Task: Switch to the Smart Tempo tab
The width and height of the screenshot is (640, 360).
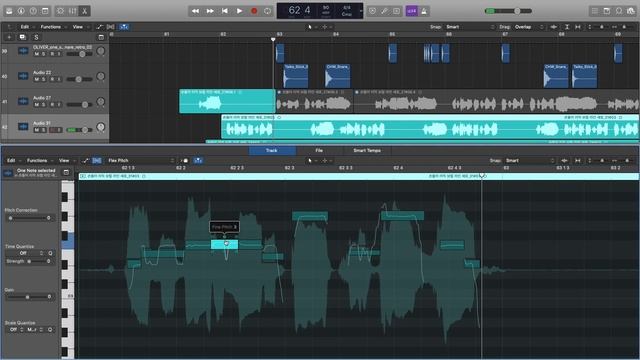Action: (367, 151)
